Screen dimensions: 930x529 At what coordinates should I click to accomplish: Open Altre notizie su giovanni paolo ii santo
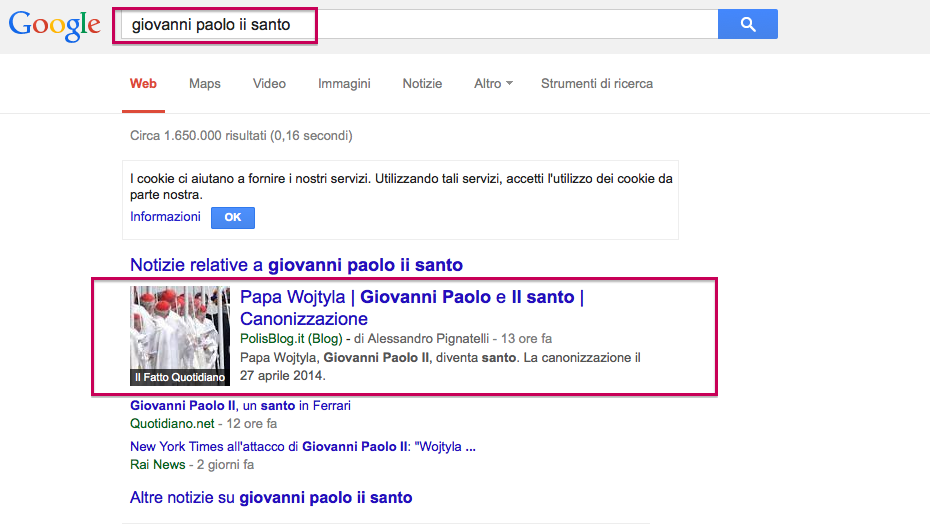[x=271, y=498]
